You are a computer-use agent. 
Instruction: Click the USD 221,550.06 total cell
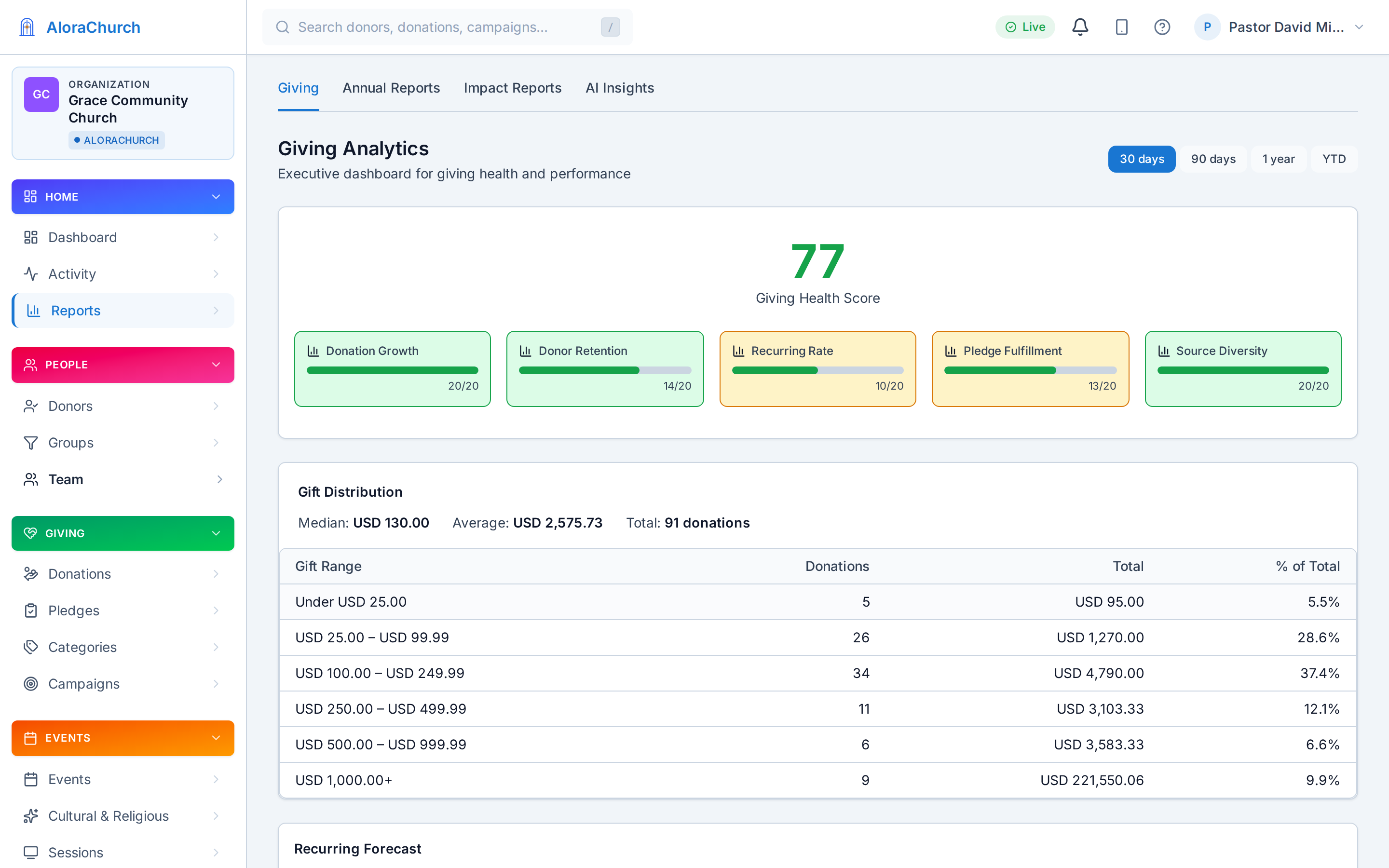1092,780
